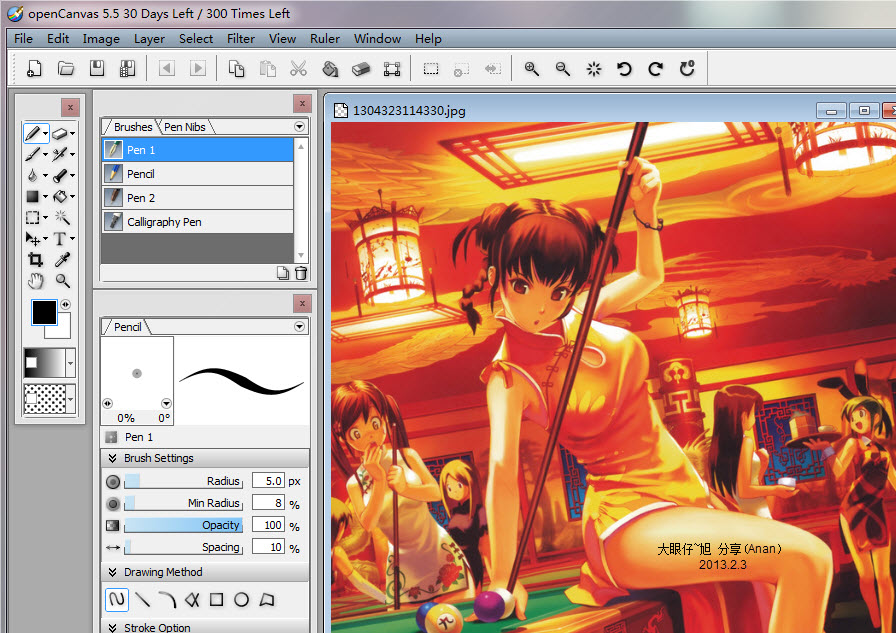
Task: Click the Zoom In toolbar icon
Action: click(x=532, y=69)
